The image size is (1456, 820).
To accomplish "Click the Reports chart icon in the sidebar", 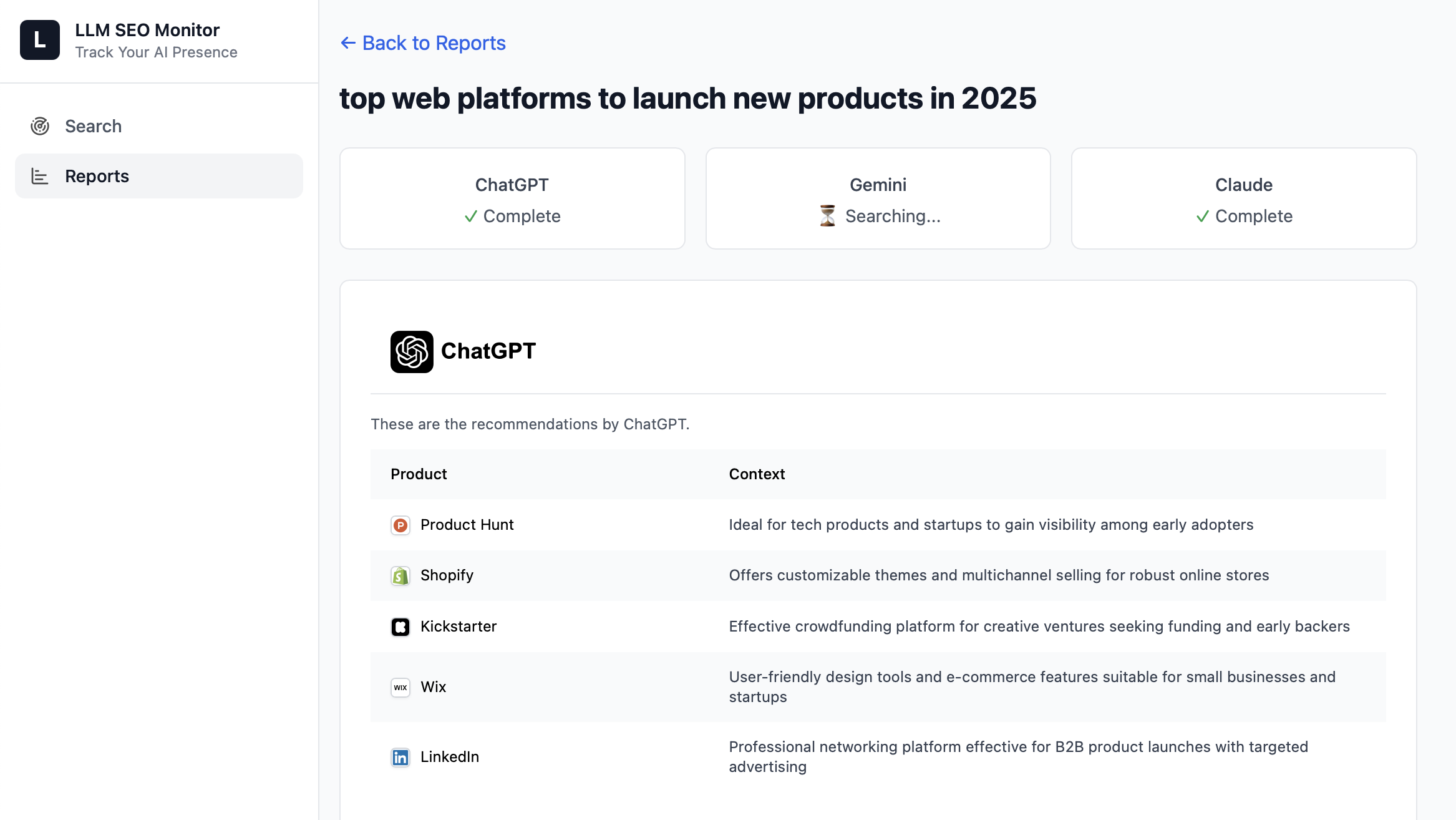I will pyautogui.click(x=40, y=177).
